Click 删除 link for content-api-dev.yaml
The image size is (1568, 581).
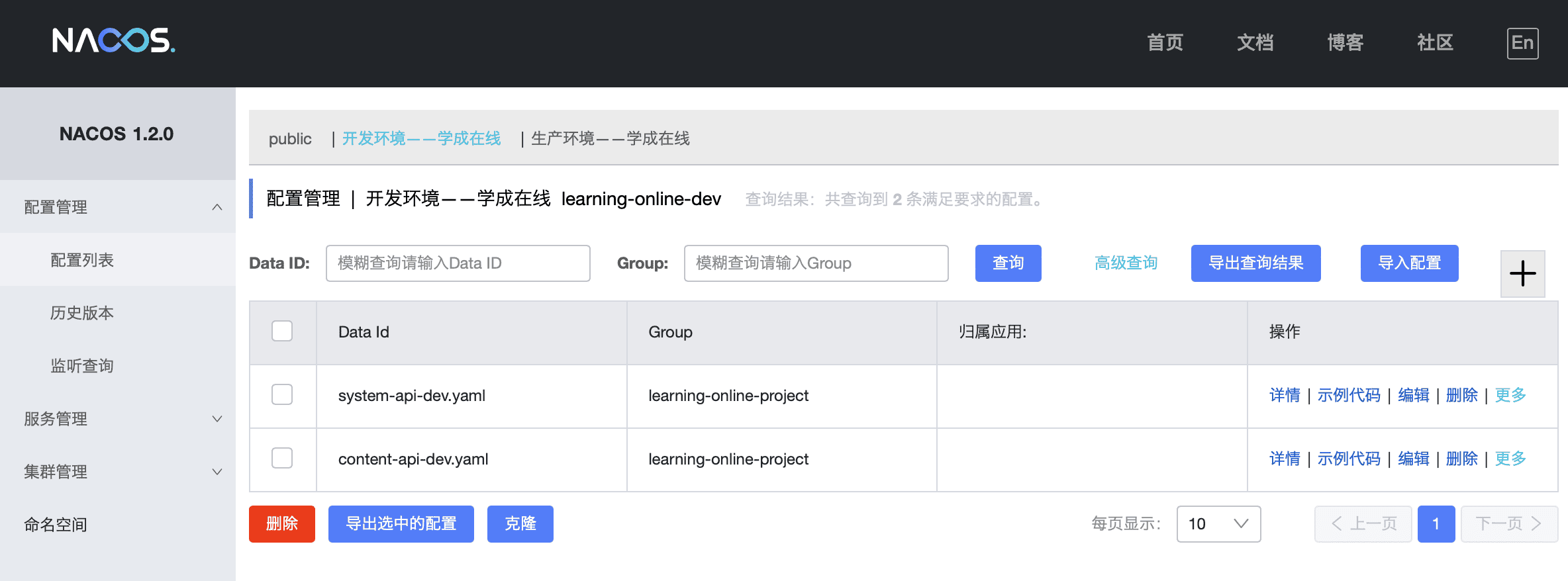coord(1462,459)
